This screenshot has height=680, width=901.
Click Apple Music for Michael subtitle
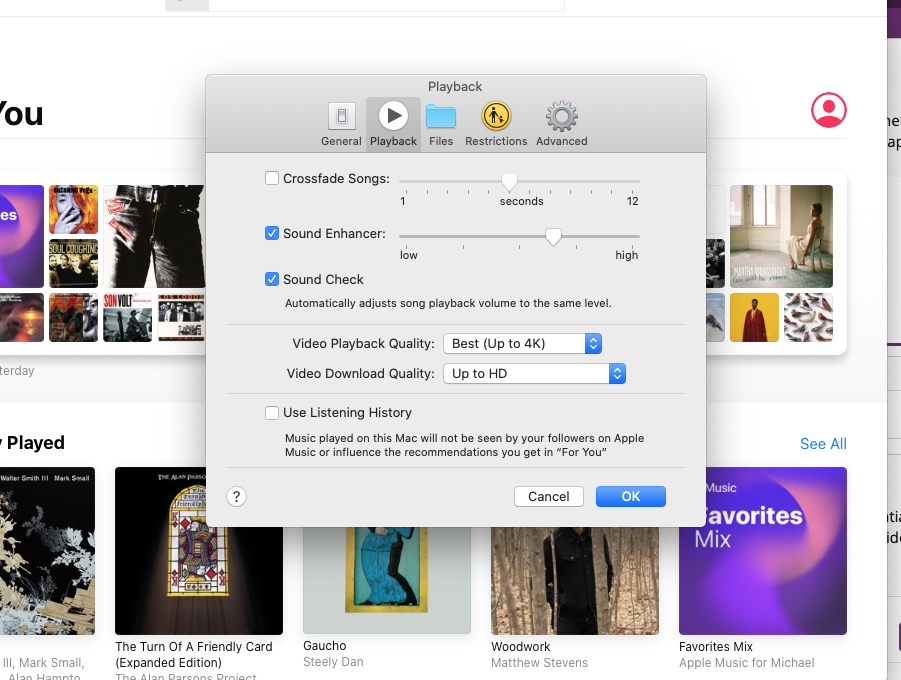tap(746, 663)
